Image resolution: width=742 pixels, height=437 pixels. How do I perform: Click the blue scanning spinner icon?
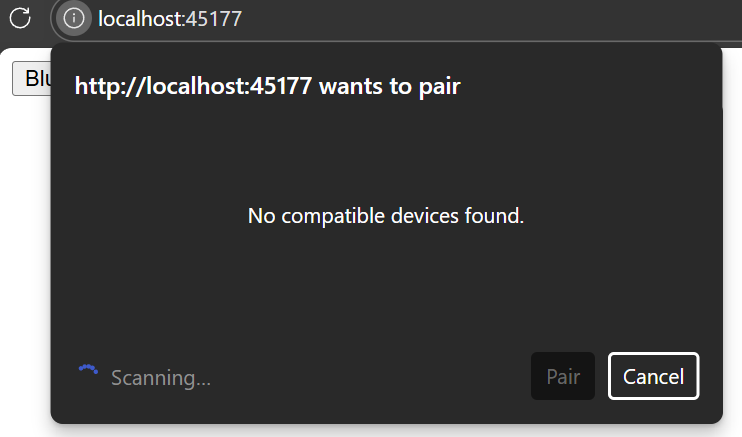coord(89,372)
